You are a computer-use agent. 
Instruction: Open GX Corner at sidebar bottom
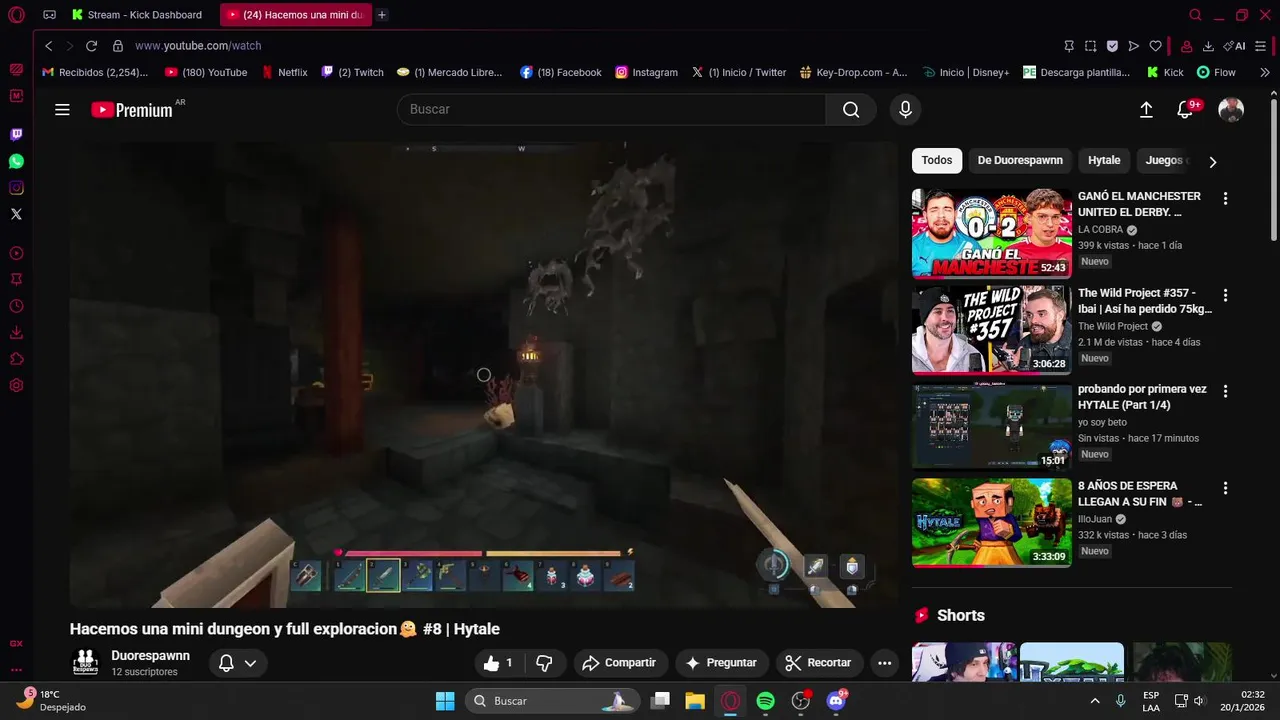tap(16, 644)
